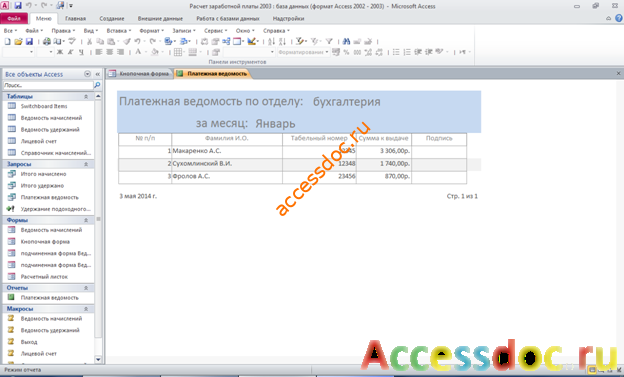Collapse navigation pane with double chevron
This screenshot has height=377, width=624.
click(98, 74)
